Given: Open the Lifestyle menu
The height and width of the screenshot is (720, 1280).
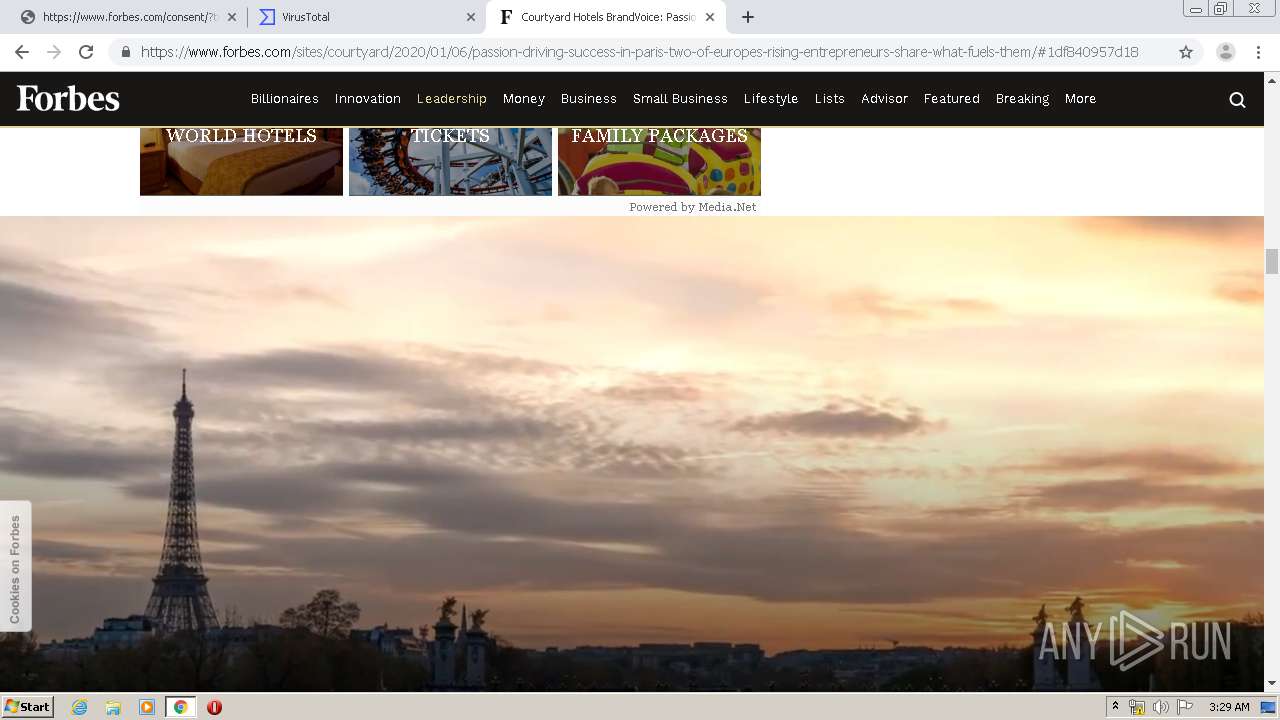Looking at the screenshot, I should point(771,99).
